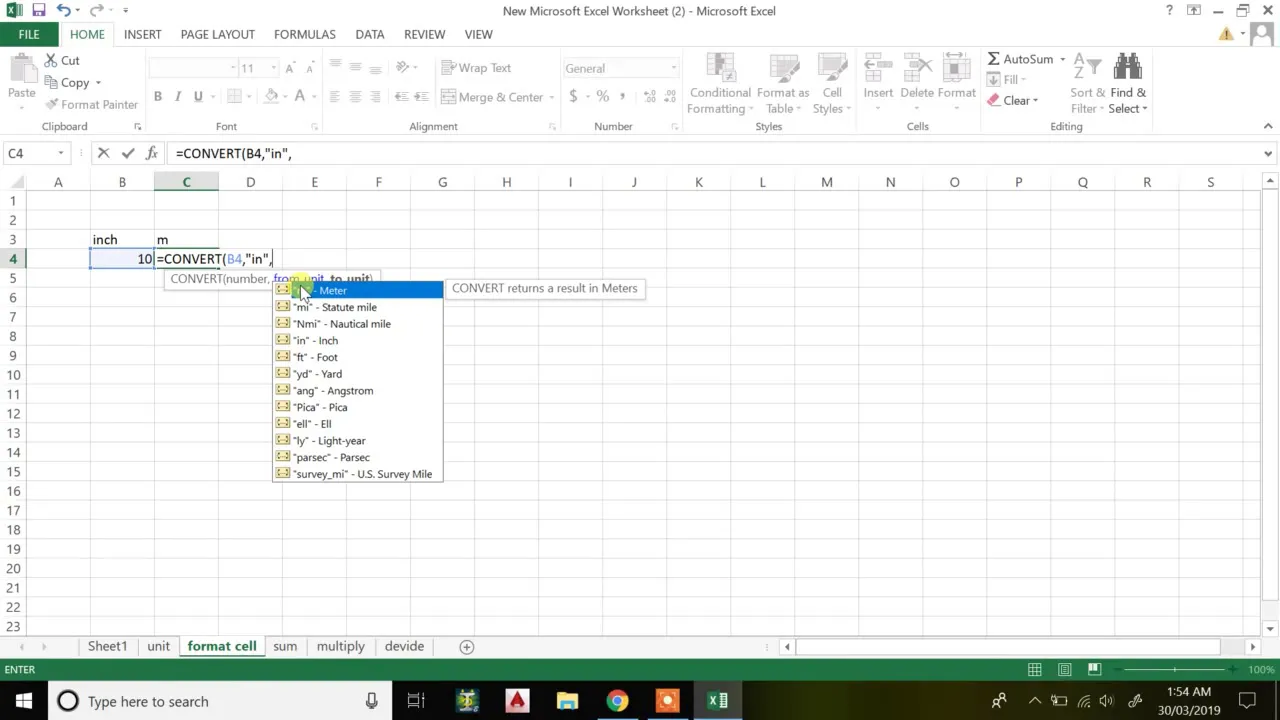Collapse the ribbon with the up chevron
Image resolution: width=1280 pixels, height=720 pixels.
[x=1268, y=126]
